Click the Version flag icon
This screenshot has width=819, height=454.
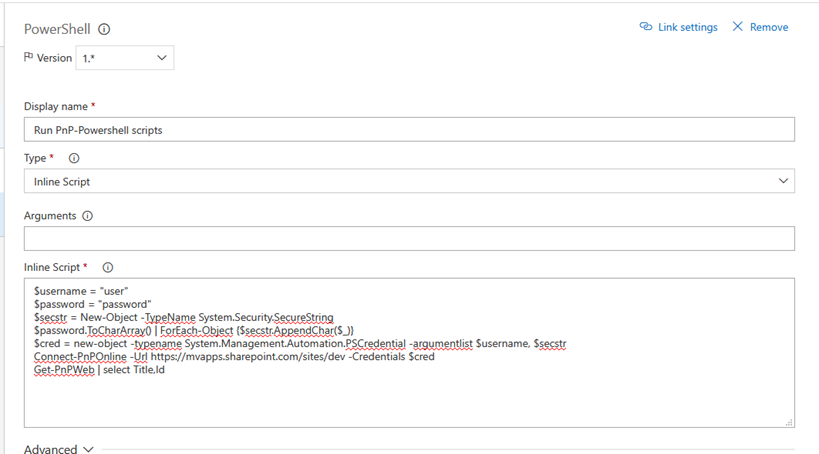[28, 58]
